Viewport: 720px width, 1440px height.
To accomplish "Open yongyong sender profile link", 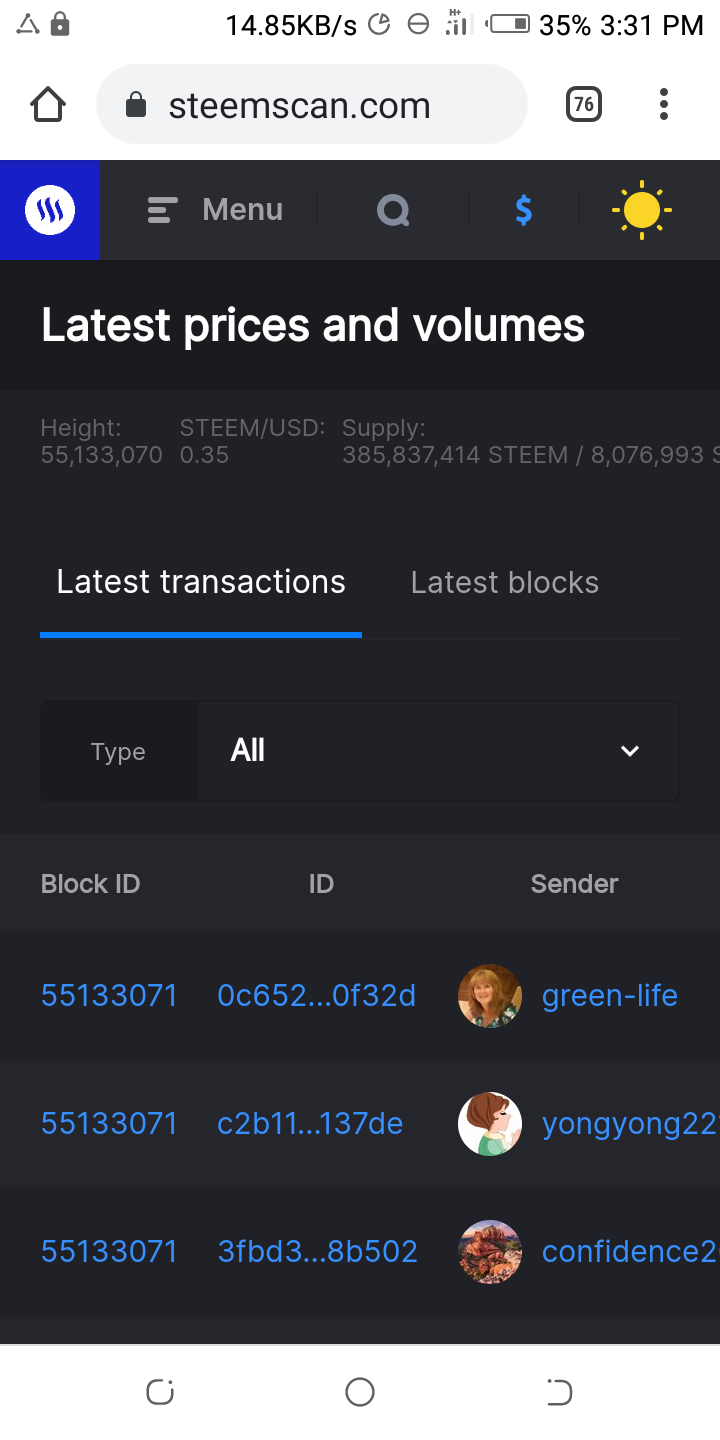I will point(628,1124).
